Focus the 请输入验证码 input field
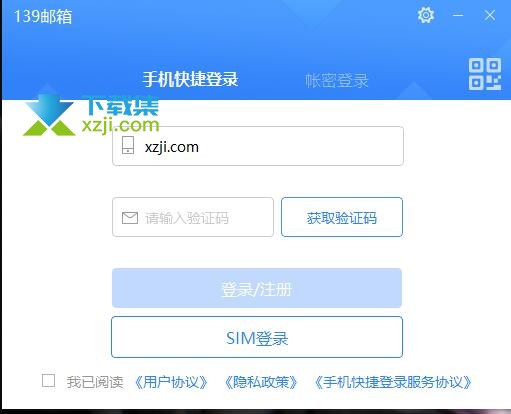This screenshot has height=414, width=511. tap(193, 217)
